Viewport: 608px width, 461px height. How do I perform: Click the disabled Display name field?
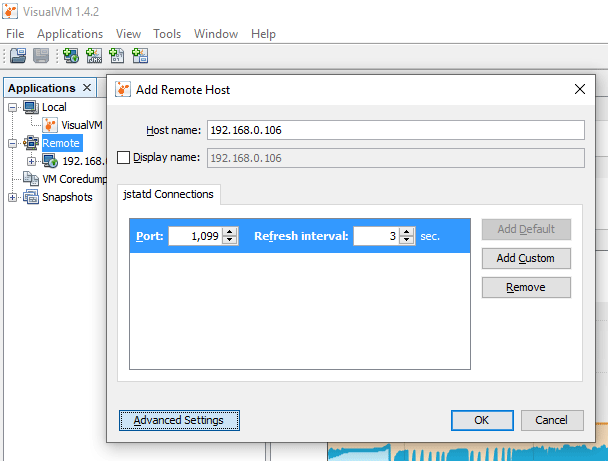pyautogui.click(x=396, y=158)
